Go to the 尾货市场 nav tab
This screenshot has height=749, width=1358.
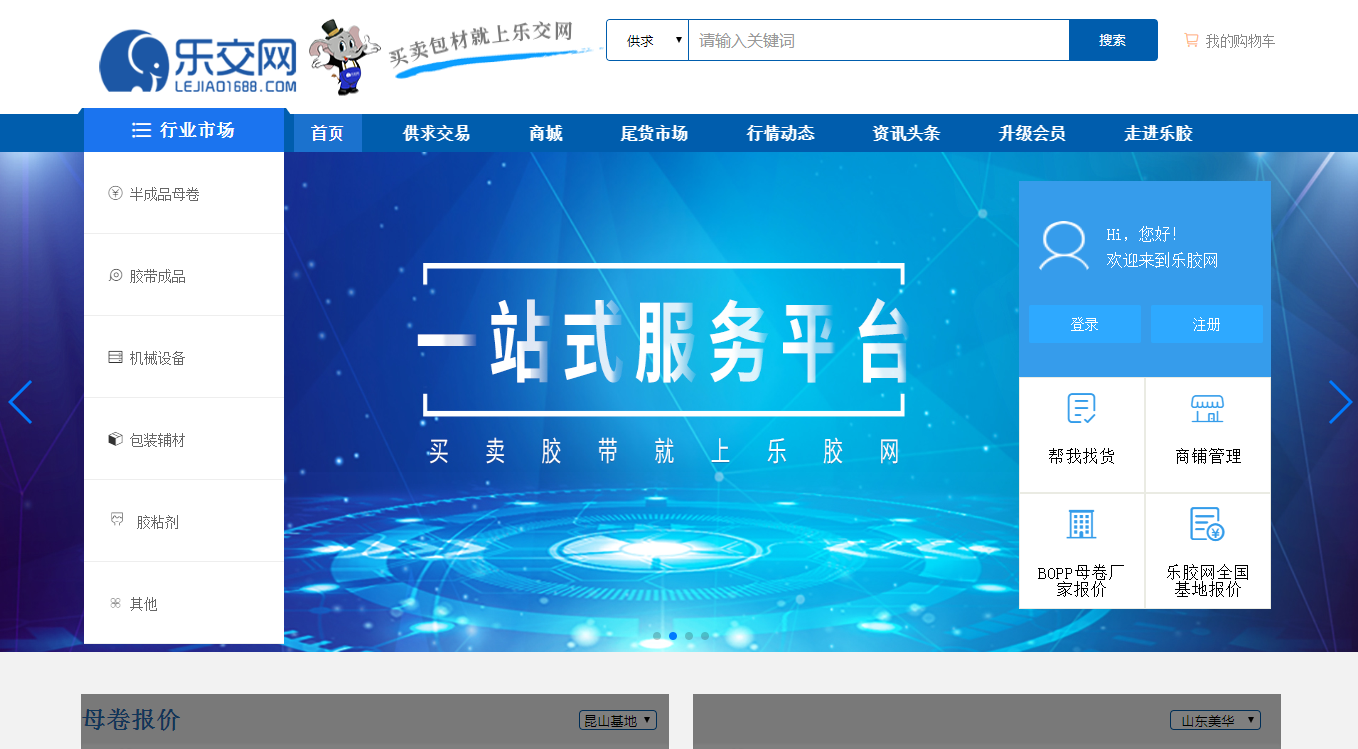pyautogui.click(x=654, y=133)
